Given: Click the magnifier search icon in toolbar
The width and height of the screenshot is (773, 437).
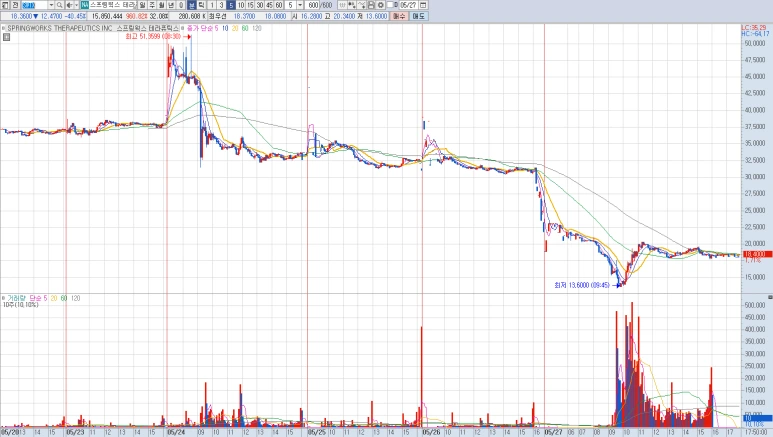Looking at the screenshot, I should tap(60, 5).
